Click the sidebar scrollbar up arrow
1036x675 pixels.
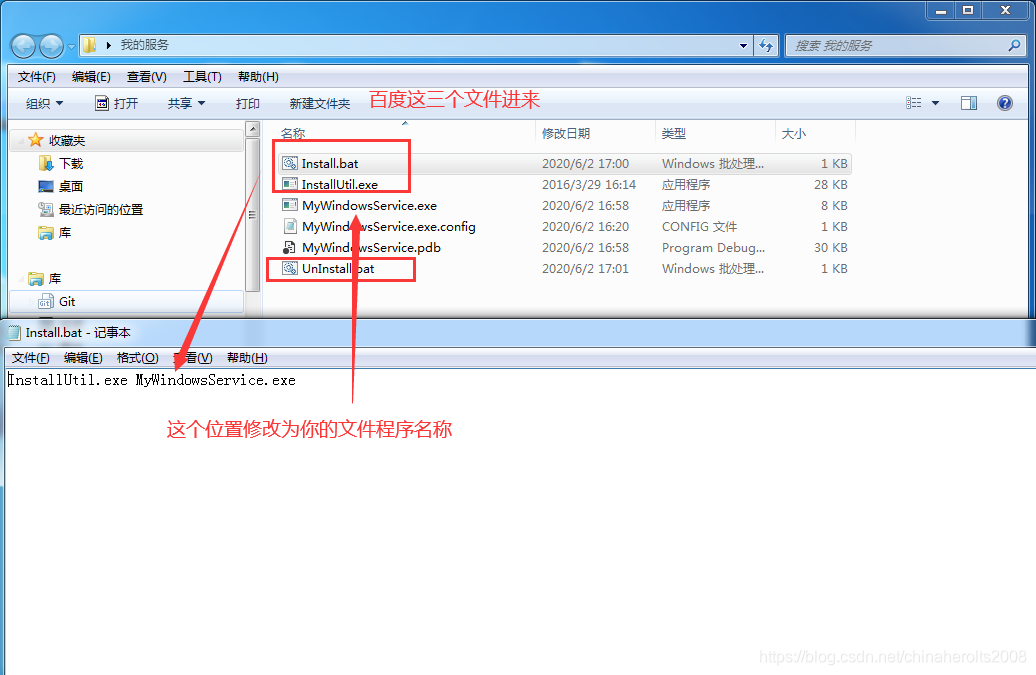[252, 129]
